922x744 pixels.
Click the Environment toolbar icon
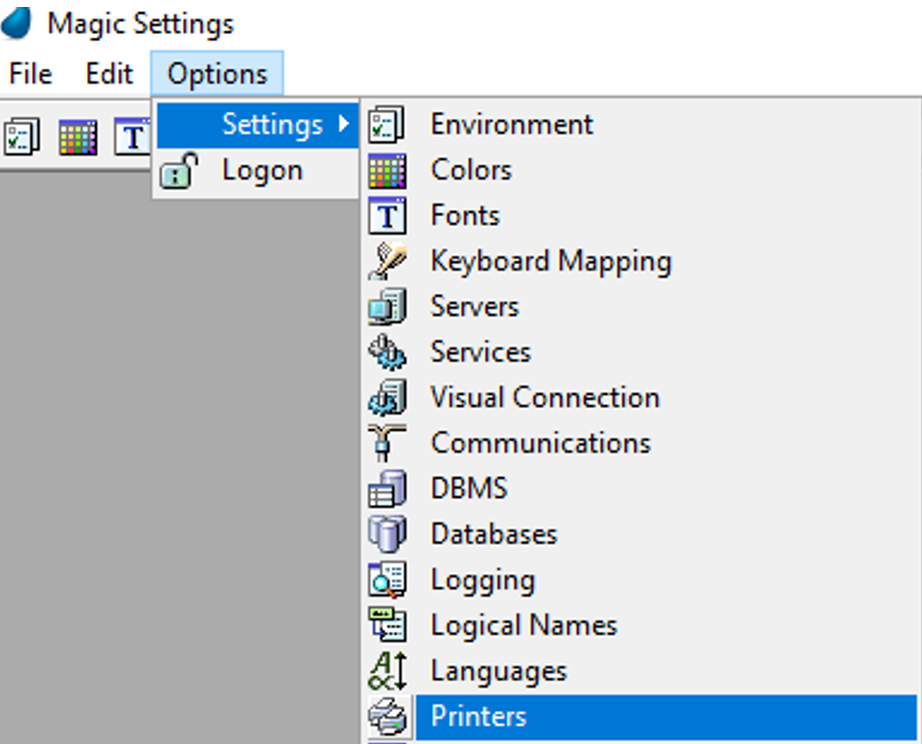click(21, 137)
